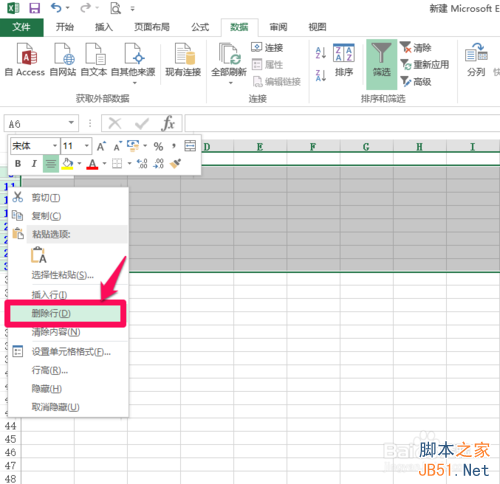Screen dimensions: 500x484
Task: Click paste option clipboard icon in context menu
Action: [x=38, y=255]
